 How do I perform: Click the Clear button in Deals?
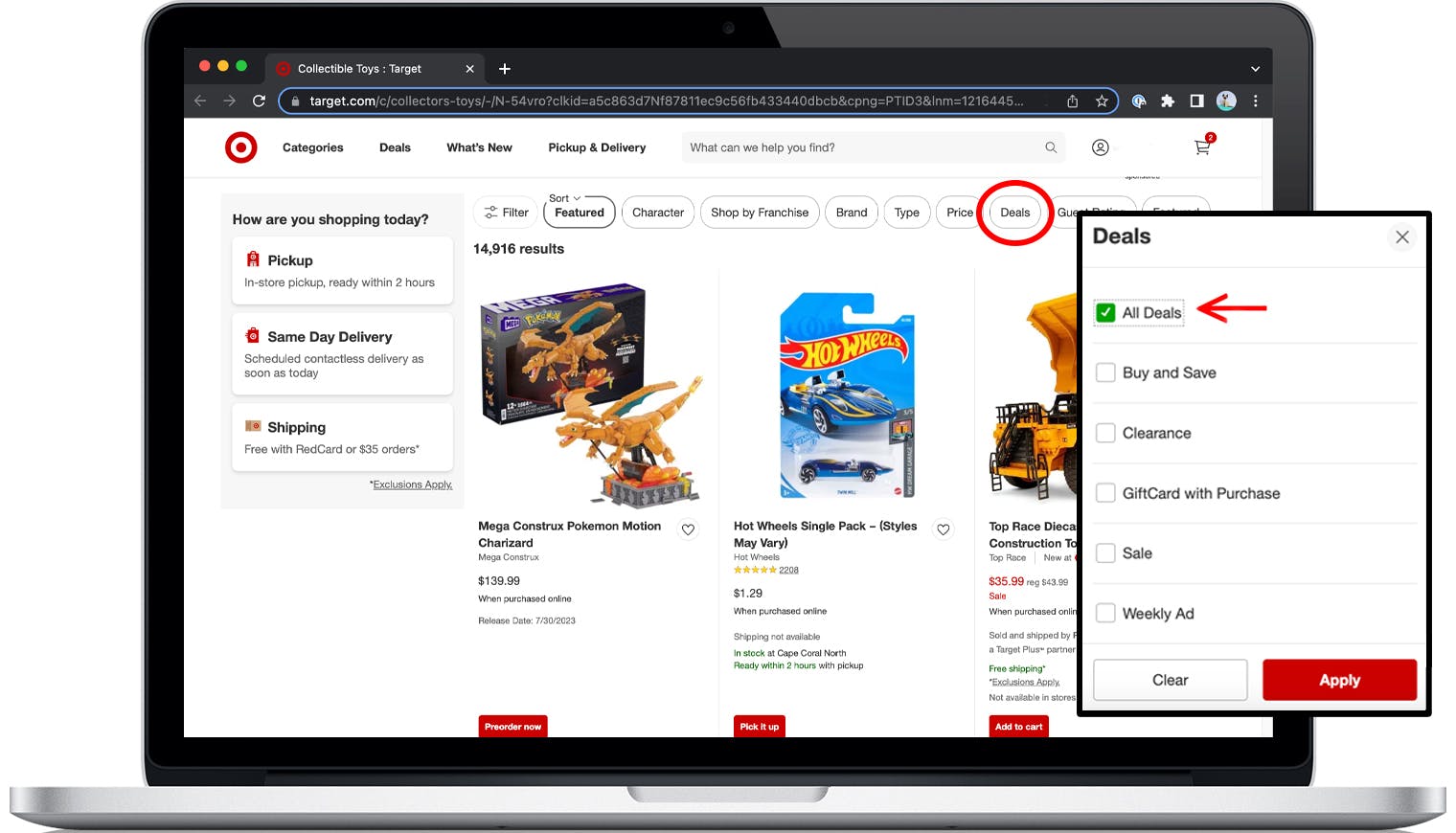point(1170,680)
